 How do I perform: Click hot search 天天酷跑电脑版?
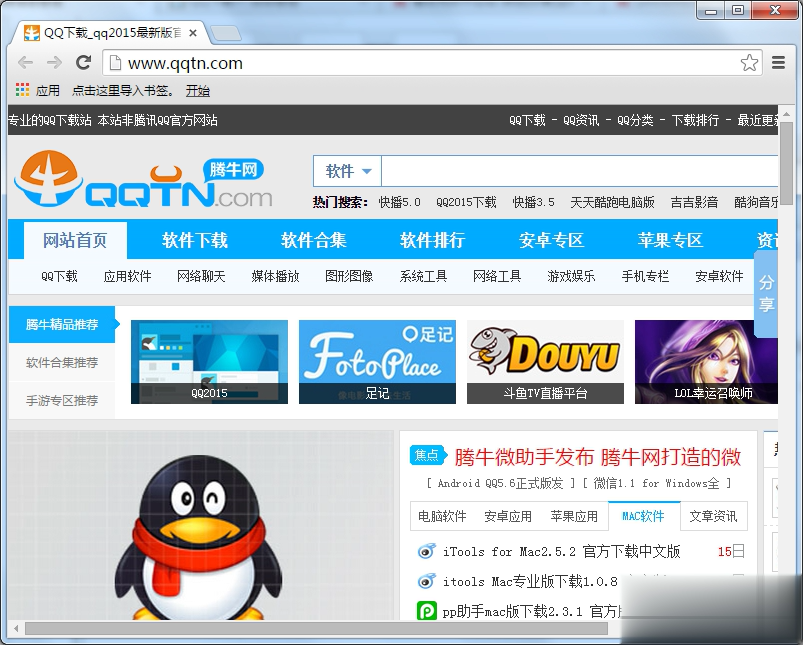(612, 202)
